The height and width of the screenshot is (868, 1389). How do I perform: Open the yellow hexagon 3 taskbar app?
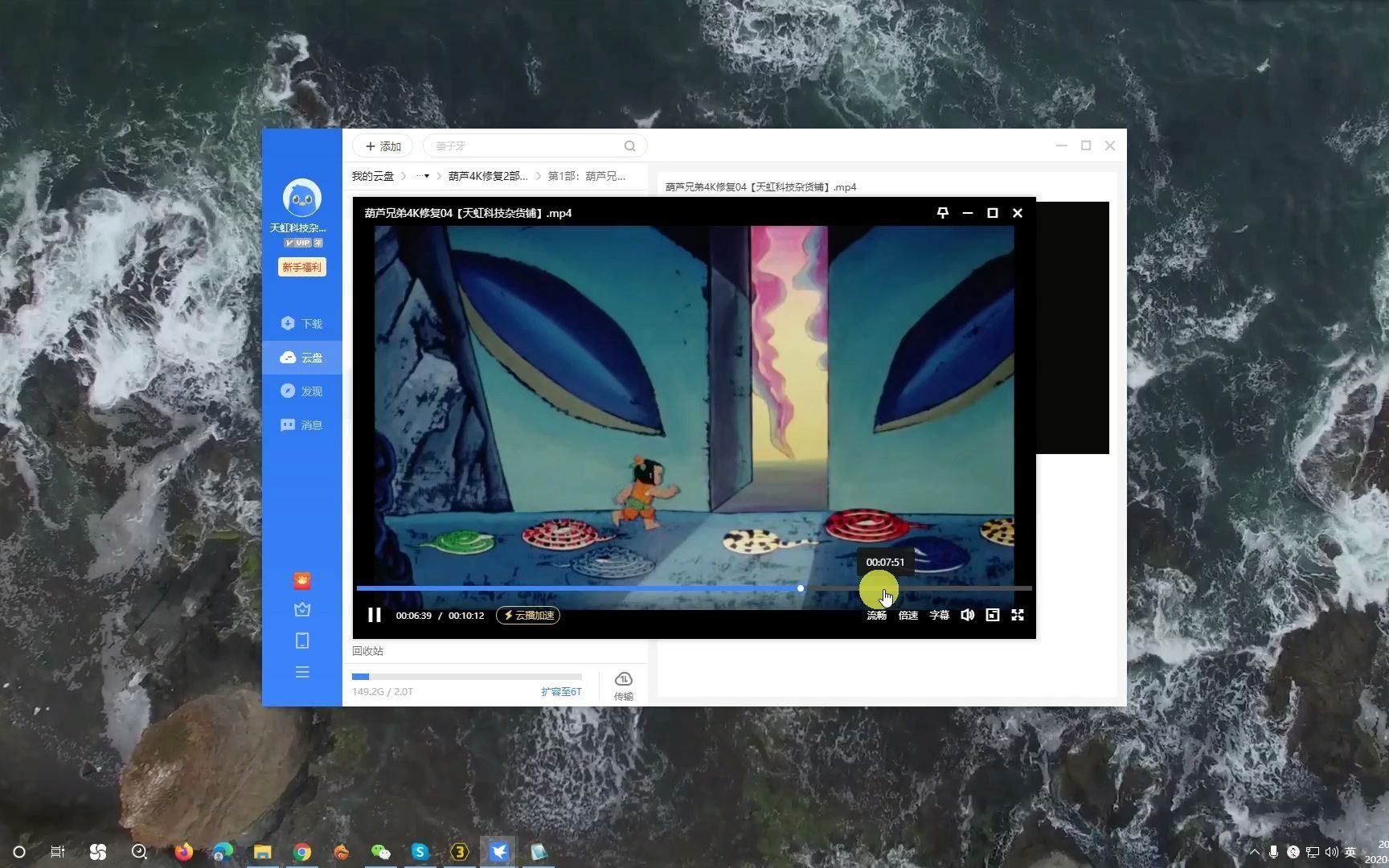pyautogui.click(x=460, y=852)
